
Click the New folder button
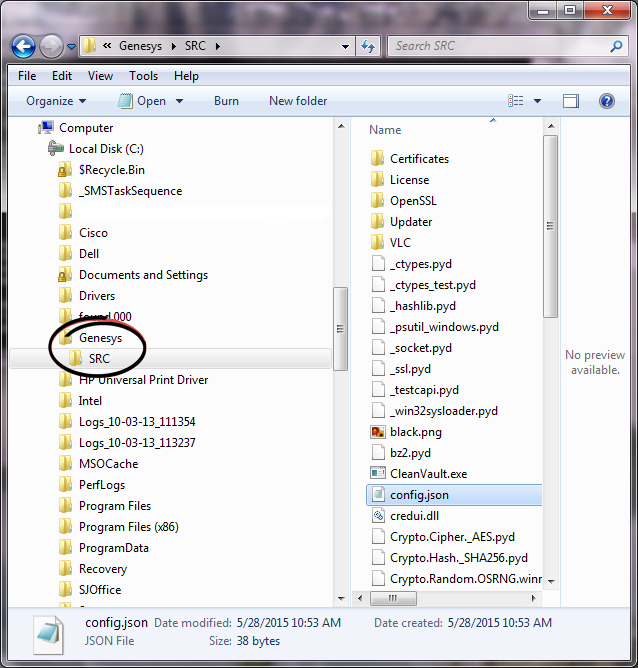pyautogui.click(x=298, y=101)
